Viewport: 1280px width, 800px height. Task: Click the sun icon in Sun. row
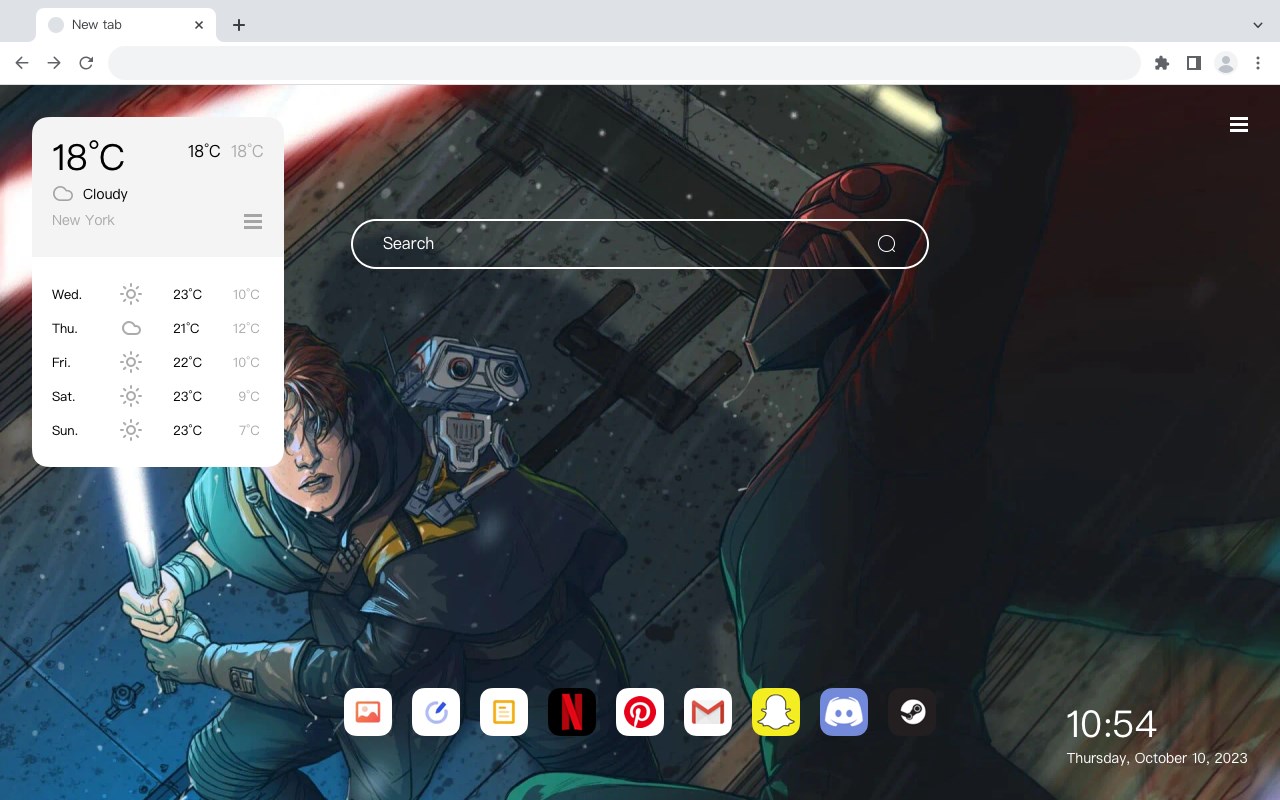pyautogui.click(x=131, y=430)
